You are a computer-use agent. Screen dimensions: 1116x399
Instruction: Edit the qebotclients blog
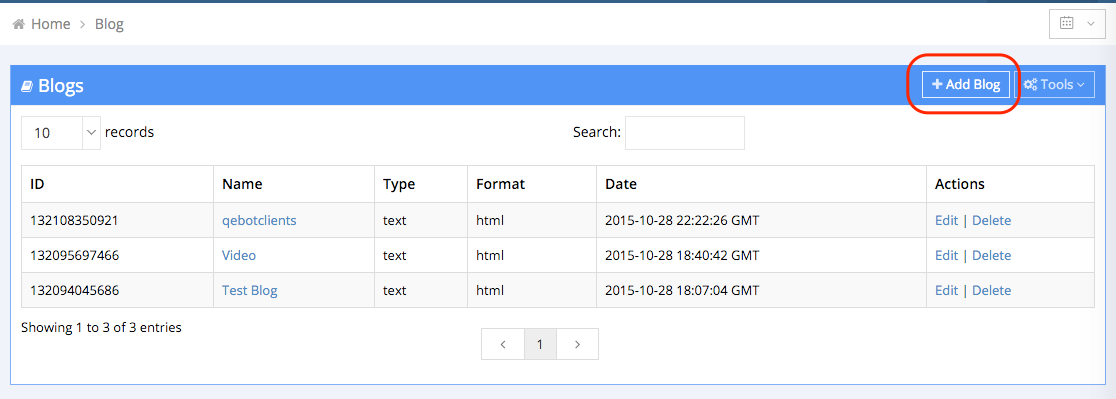tap(947, 220)
